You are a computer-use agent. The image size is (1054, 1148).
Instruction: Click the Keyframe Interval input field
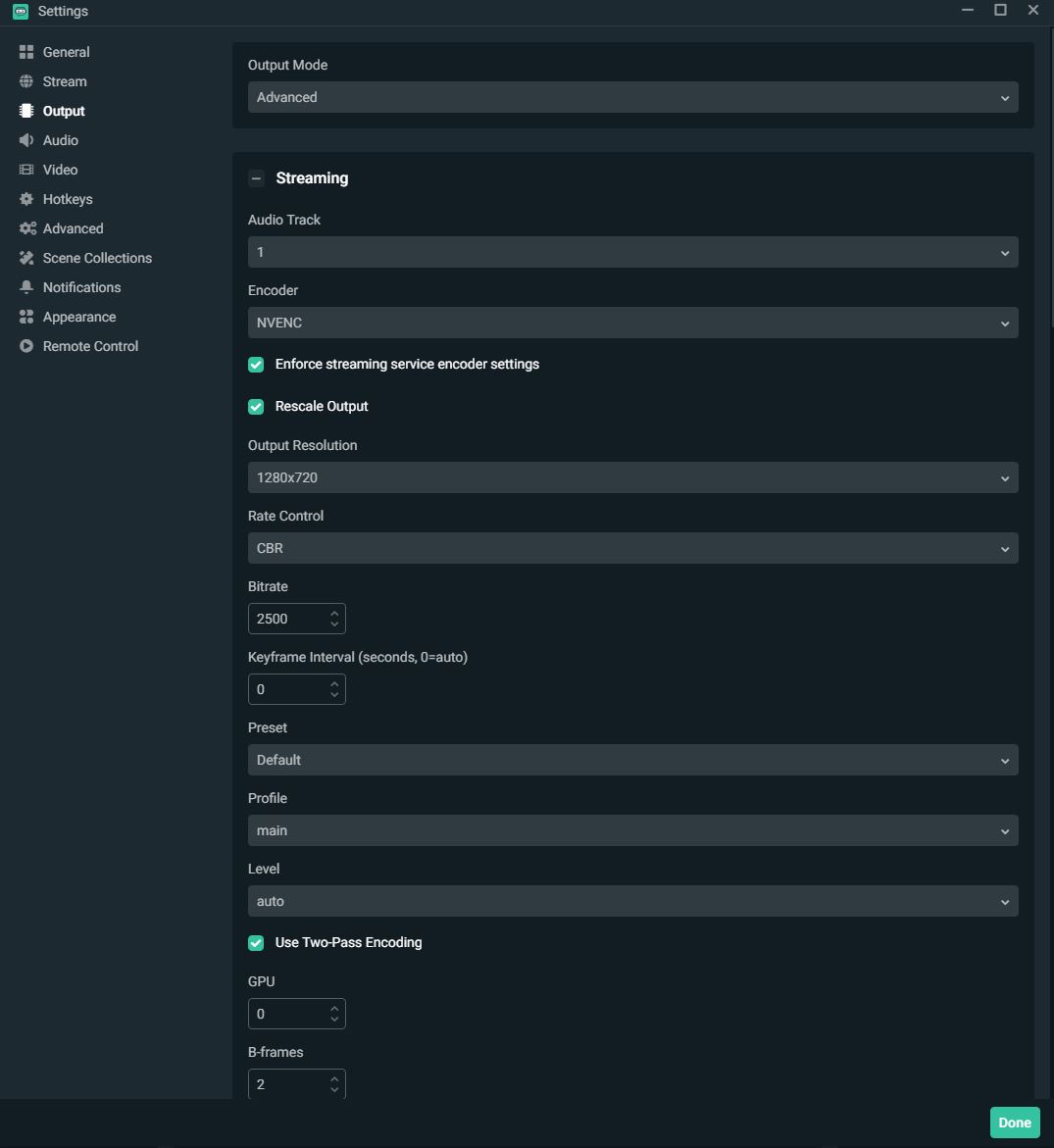(x=286, y=689)
